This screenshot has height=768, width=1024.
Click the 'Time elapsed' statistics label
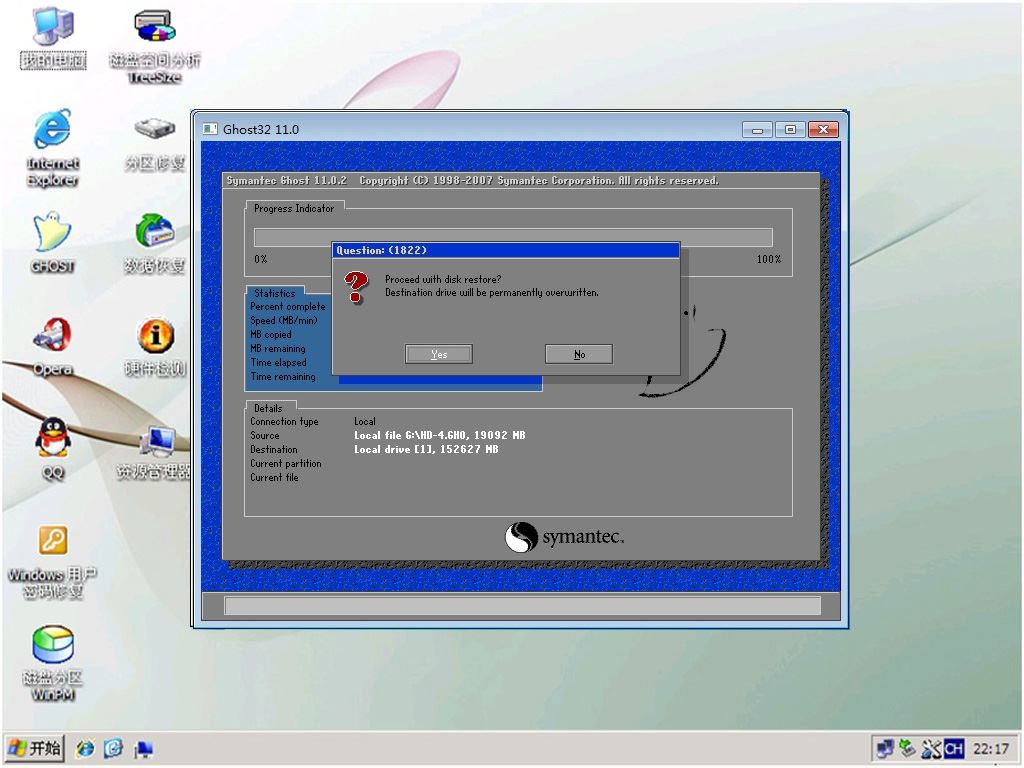[x=278, y=362]
